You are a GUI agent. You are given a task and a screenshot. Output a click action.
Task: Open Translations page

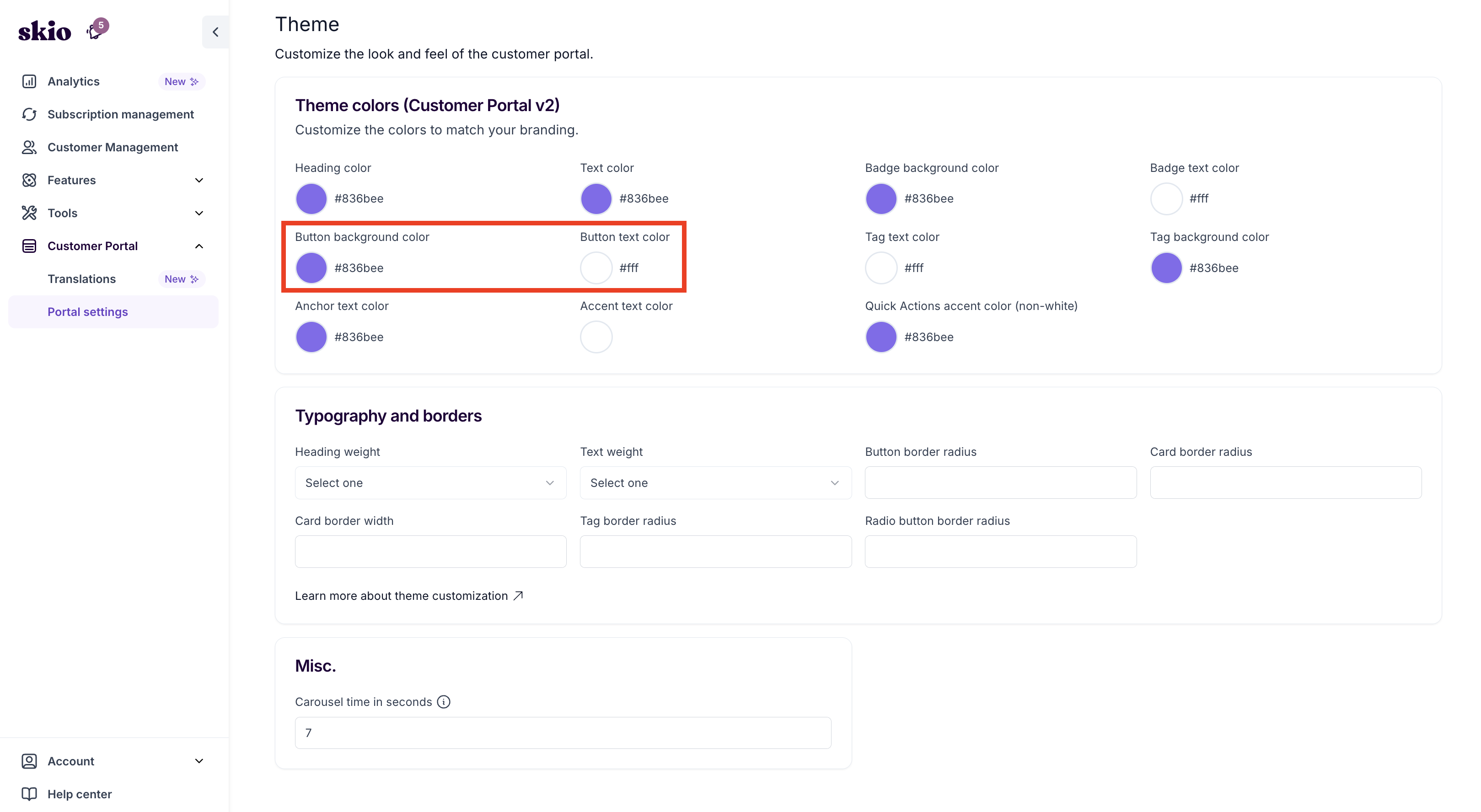(81, 279)
